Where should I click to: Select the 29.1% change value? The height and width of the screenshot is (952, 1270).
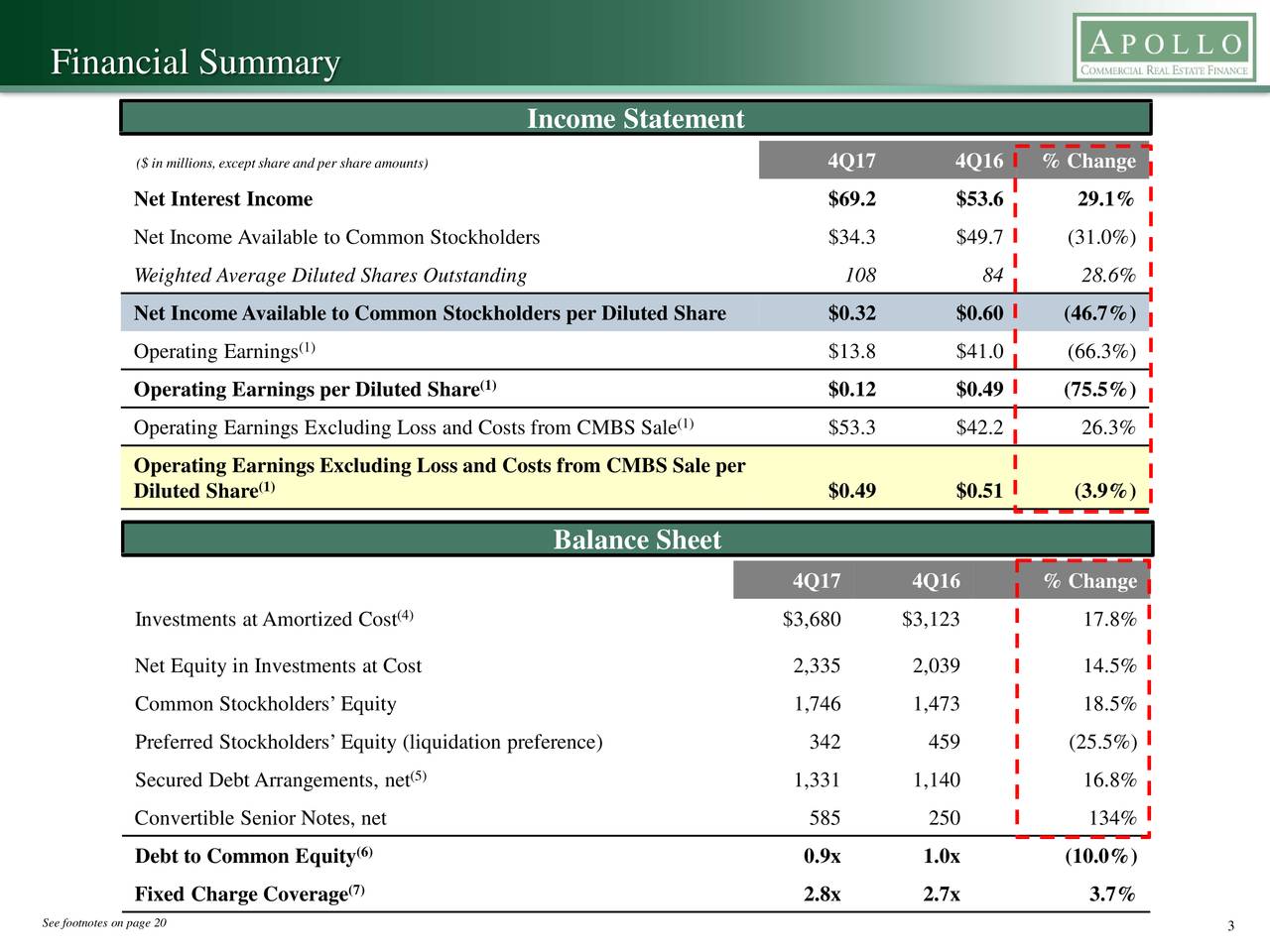(x=1106, y=199)
